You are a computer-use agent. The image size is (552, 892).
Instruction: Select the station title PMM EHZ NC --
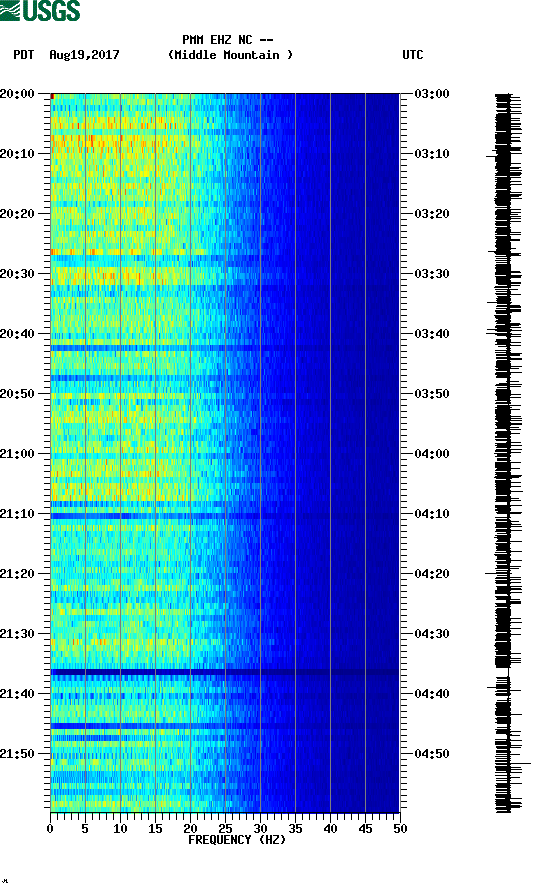pos(228,40)
